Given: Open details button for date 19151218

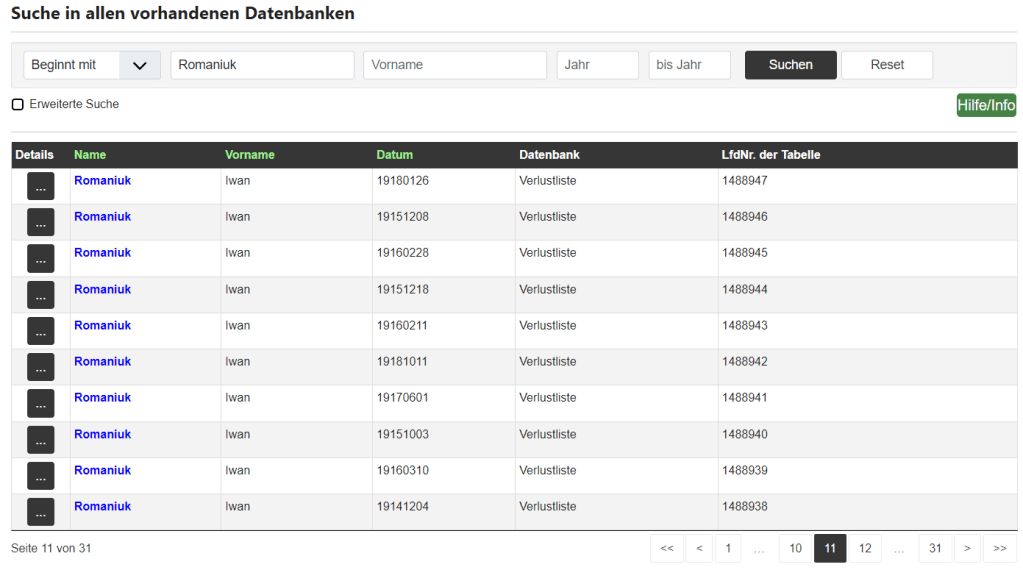Looking at the screenshot, I should 40,295.
